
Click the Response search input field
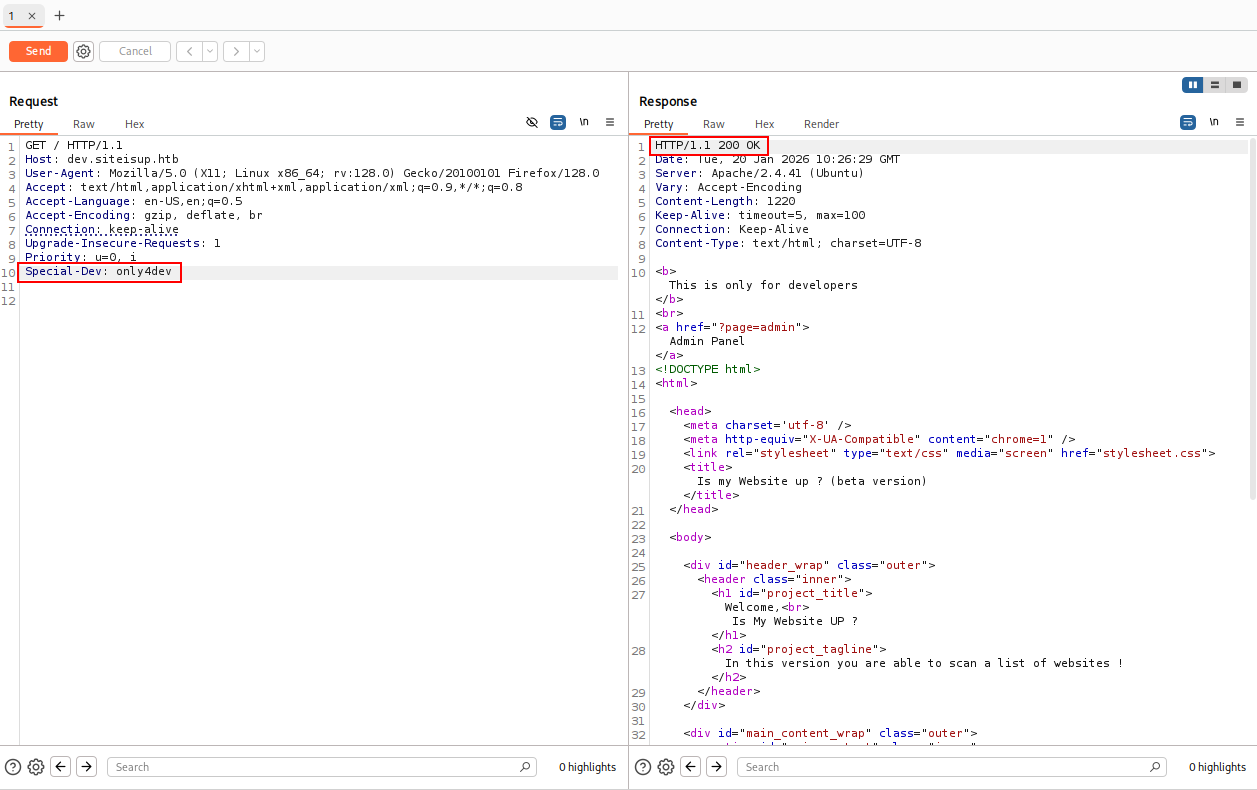click(951, 767)
